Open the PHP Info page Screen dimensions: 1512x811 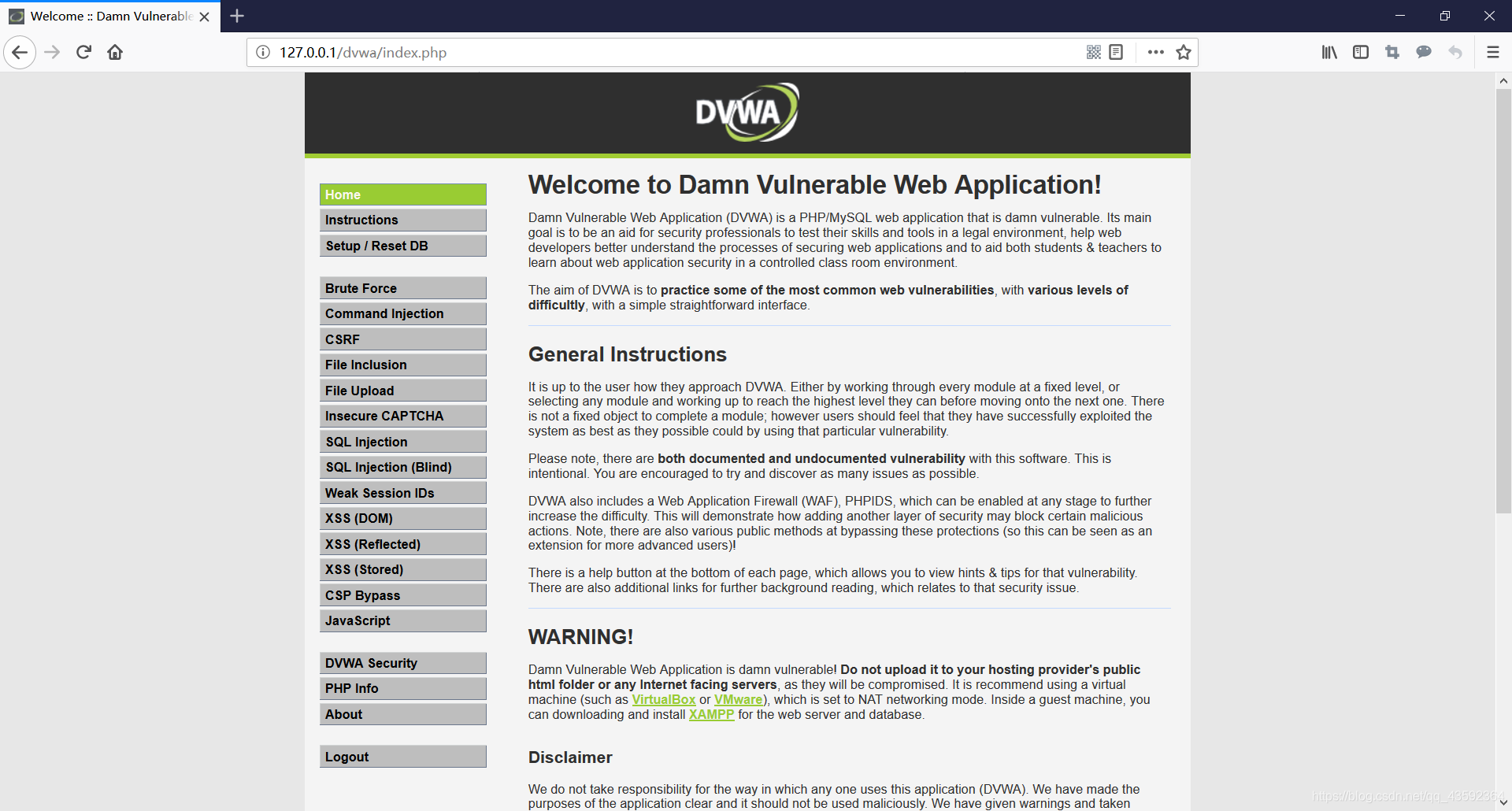[403, 688]
